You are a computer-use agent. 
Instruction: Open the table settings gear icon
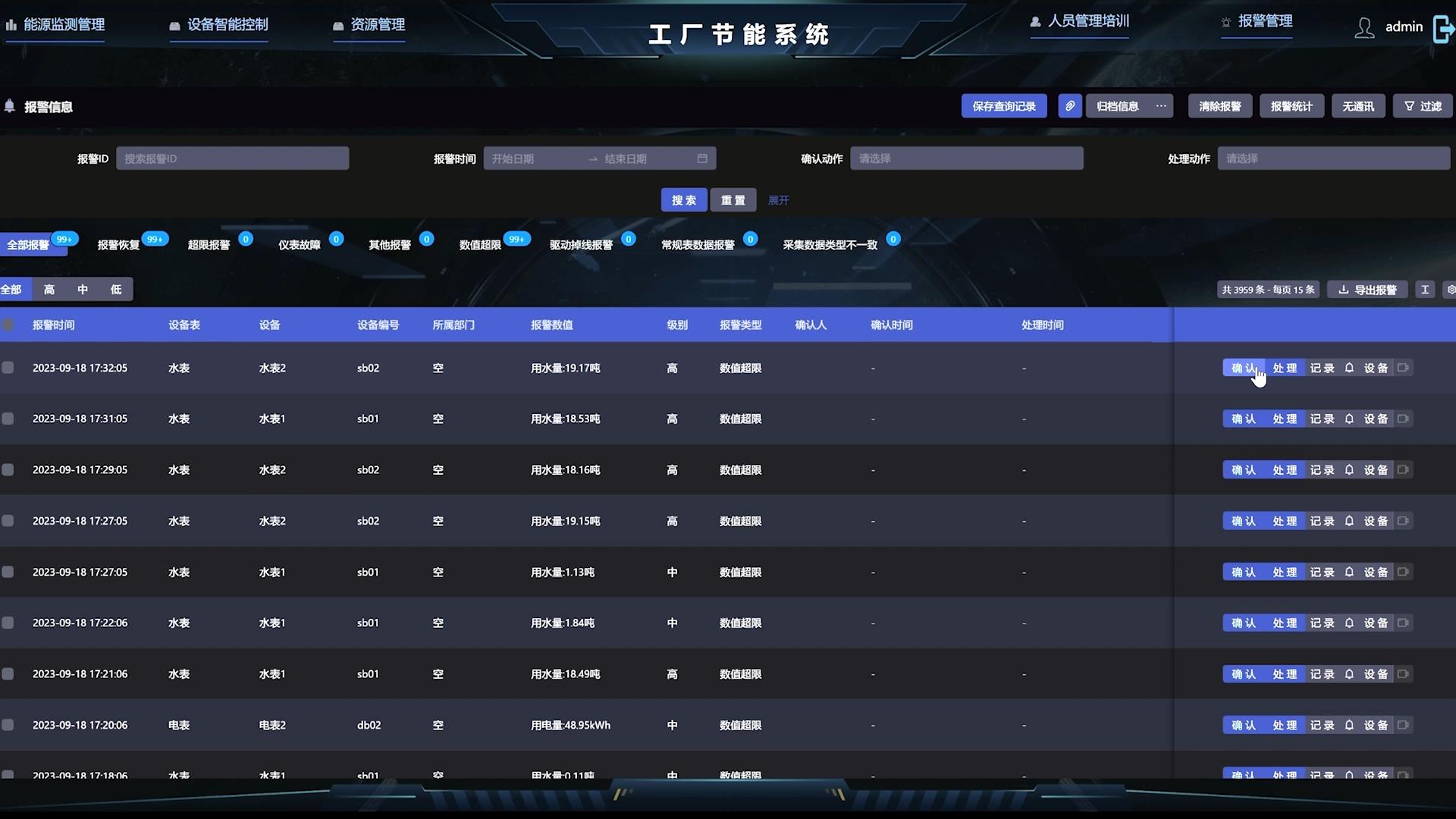[1451, 290]
